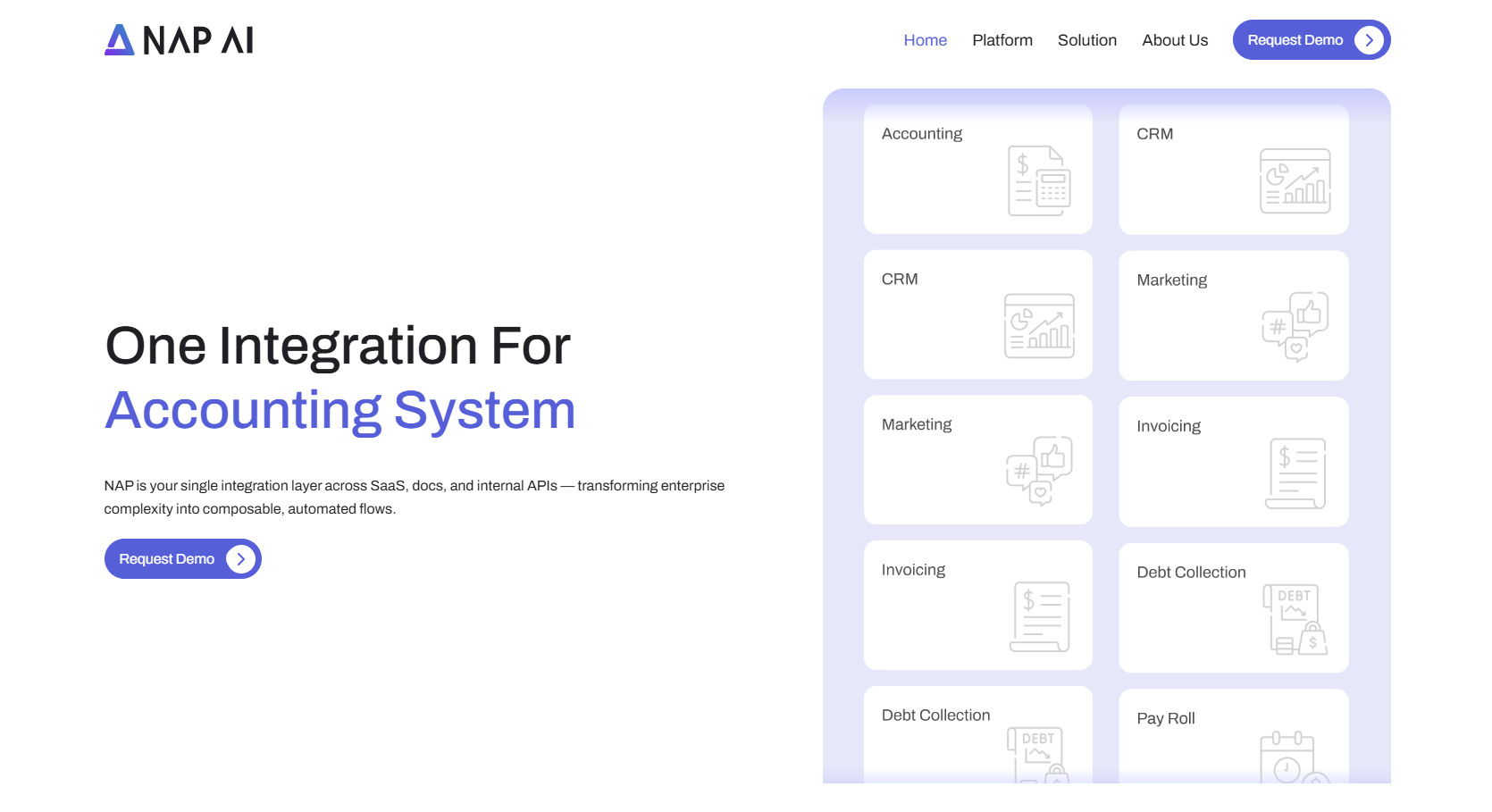Click the arrow circle in the header Request Demo button

pyautogui.click(x=1369, y=40)
